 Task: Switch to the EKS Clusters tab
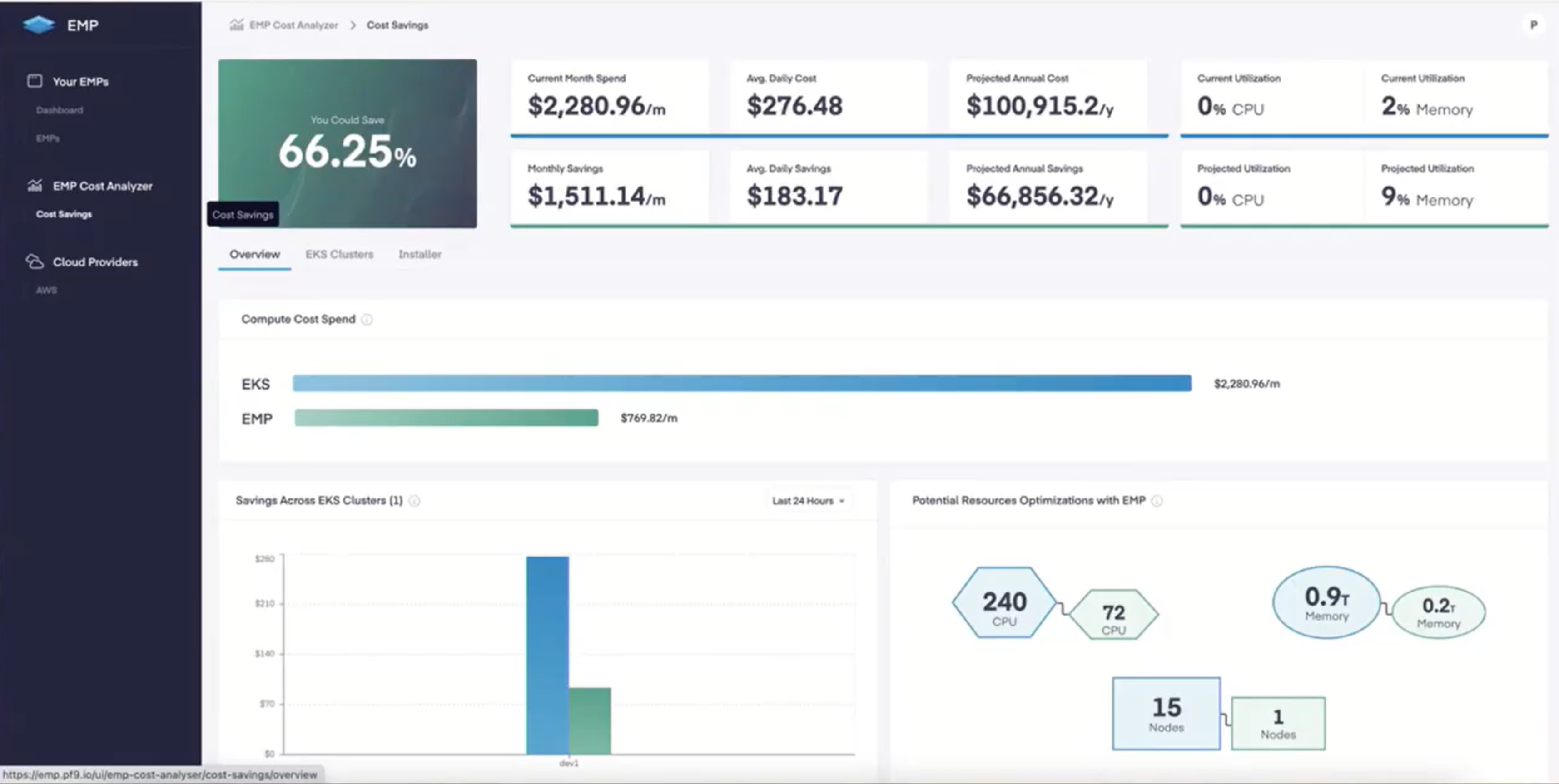point(339,254)
